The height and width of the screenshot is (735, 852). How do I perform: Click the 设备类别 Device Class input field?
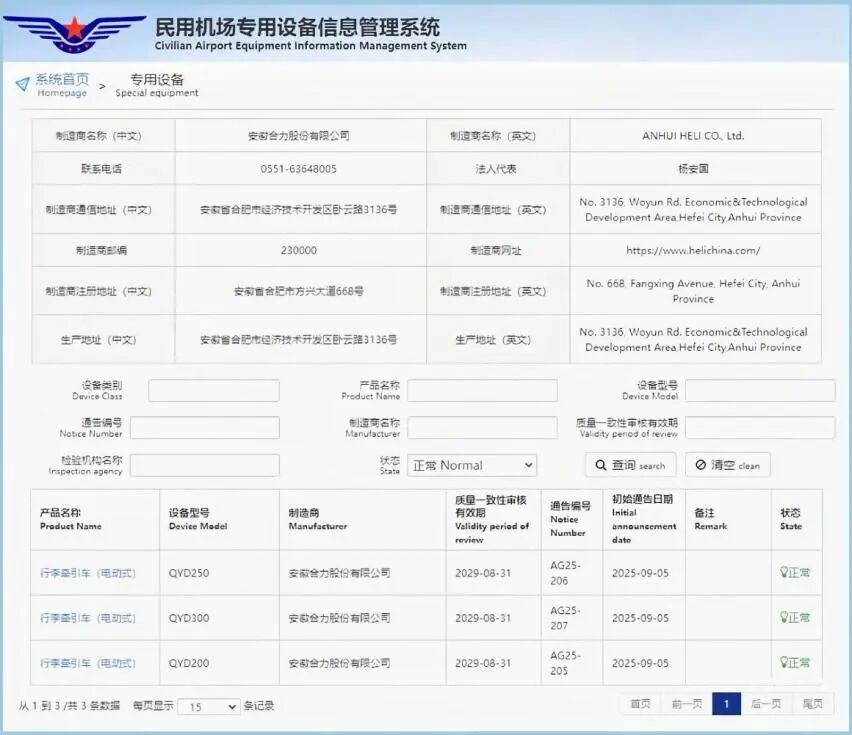tap(214, 391)
